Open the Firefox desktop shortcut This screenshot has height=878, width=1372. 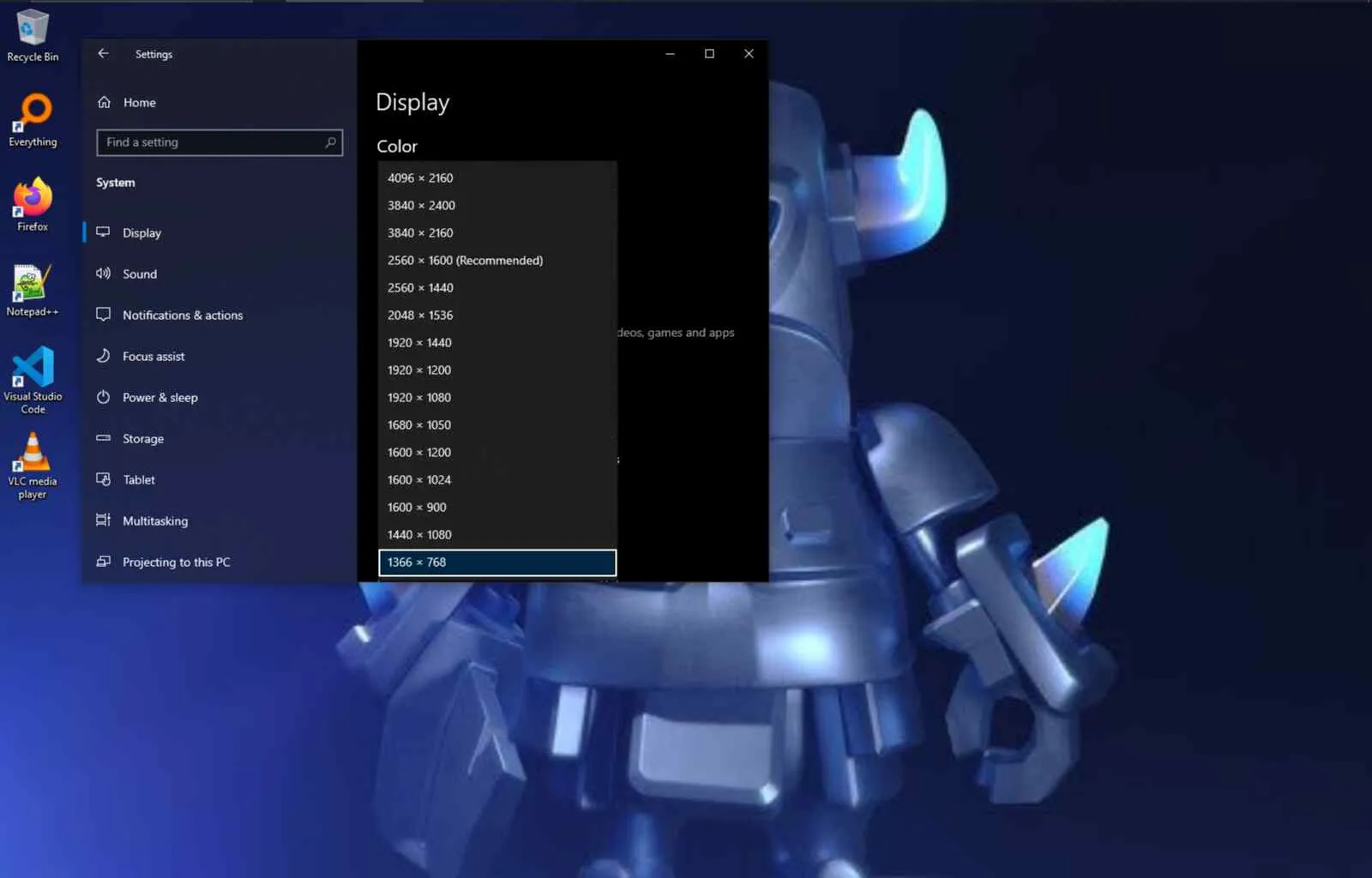33,205
